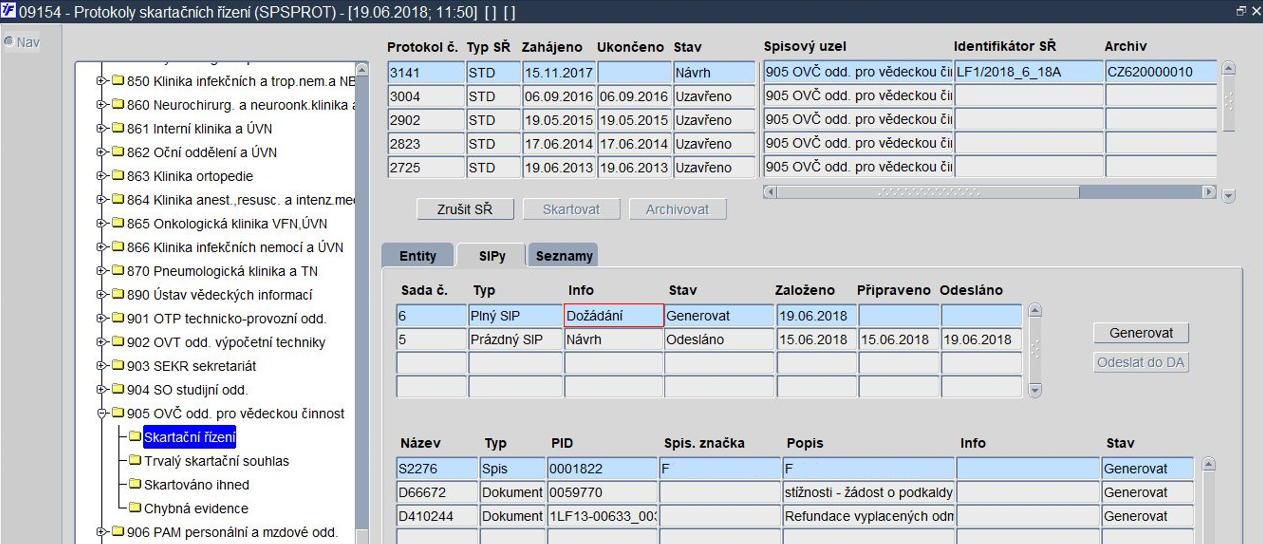Click the Dožádání info field

coord(614,316)
